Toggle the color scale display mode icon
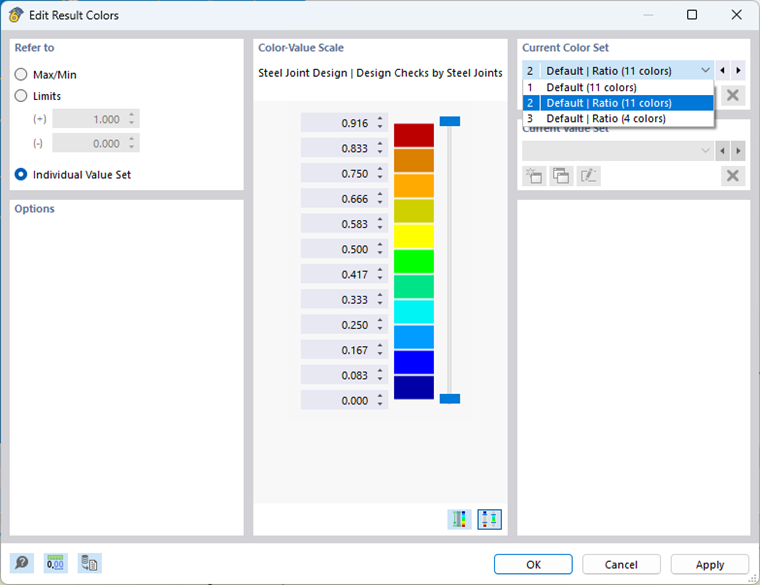Viewport: 760px width, 585px height. (x=459, y=520)
